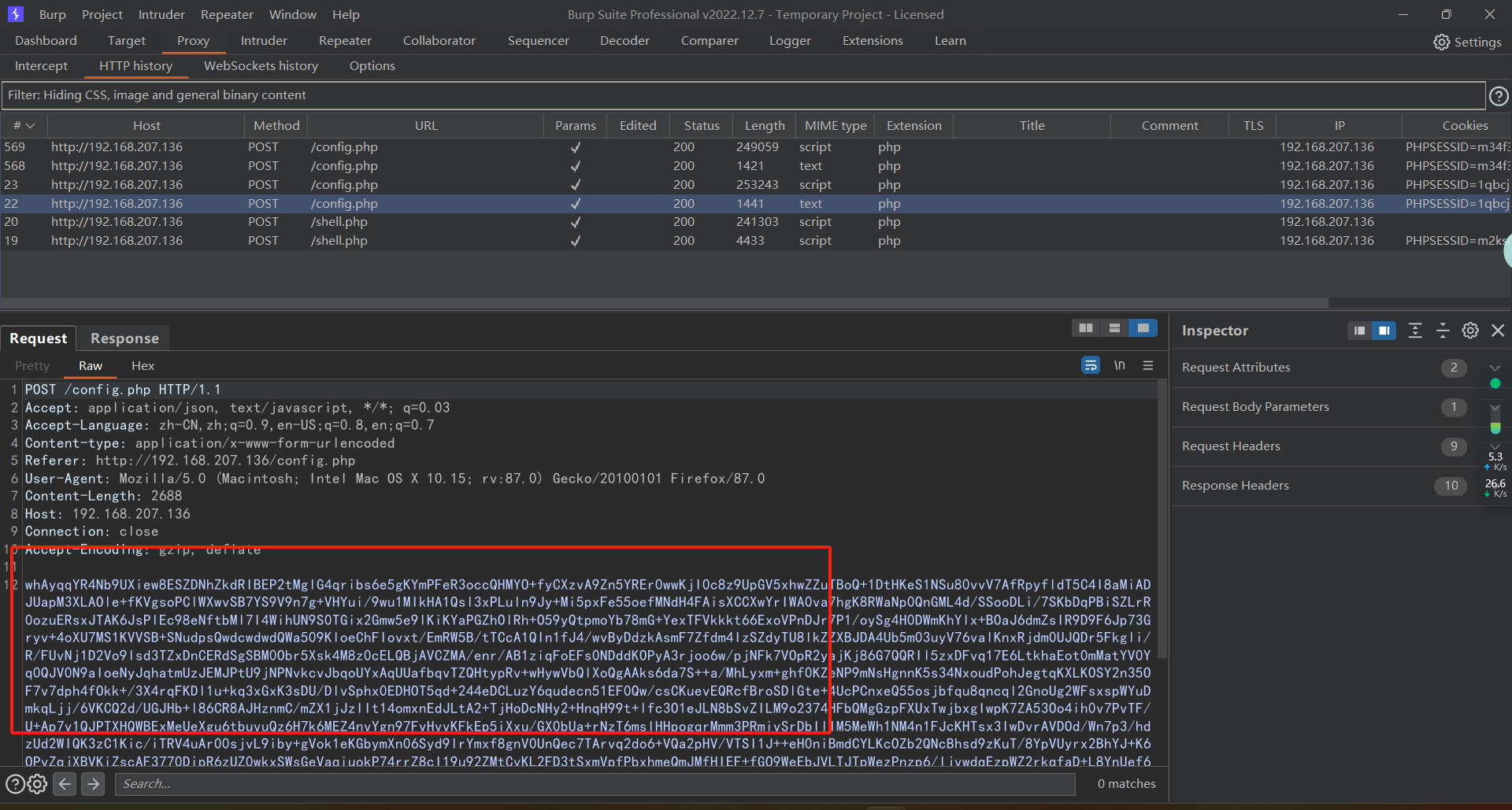Expand Request Body Parameters section
This screenshot has width=1512, height=810.
pos(1495,407)
